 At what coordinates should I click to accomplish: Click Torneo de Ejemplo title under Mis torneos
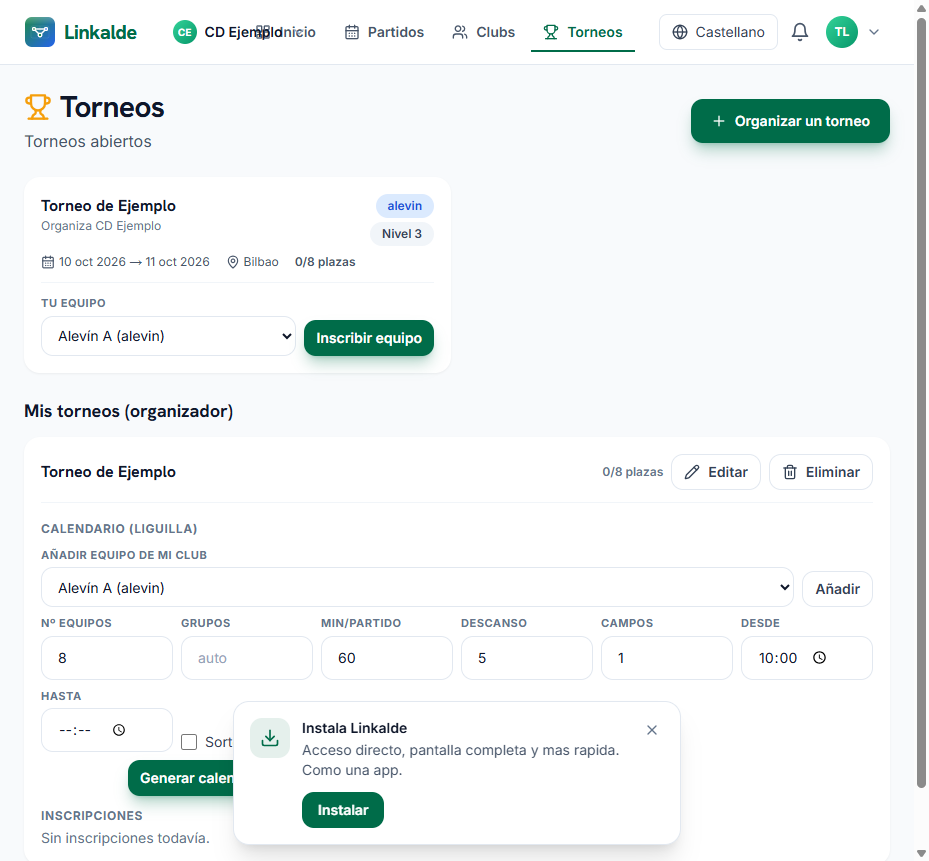click(108, 472)
